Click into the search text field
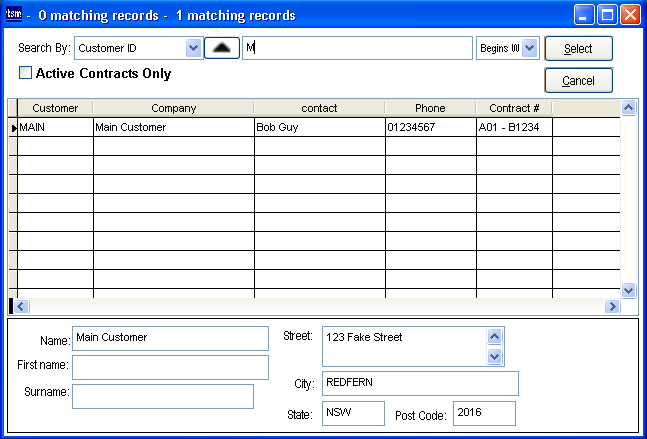 [x=357, y=48]
